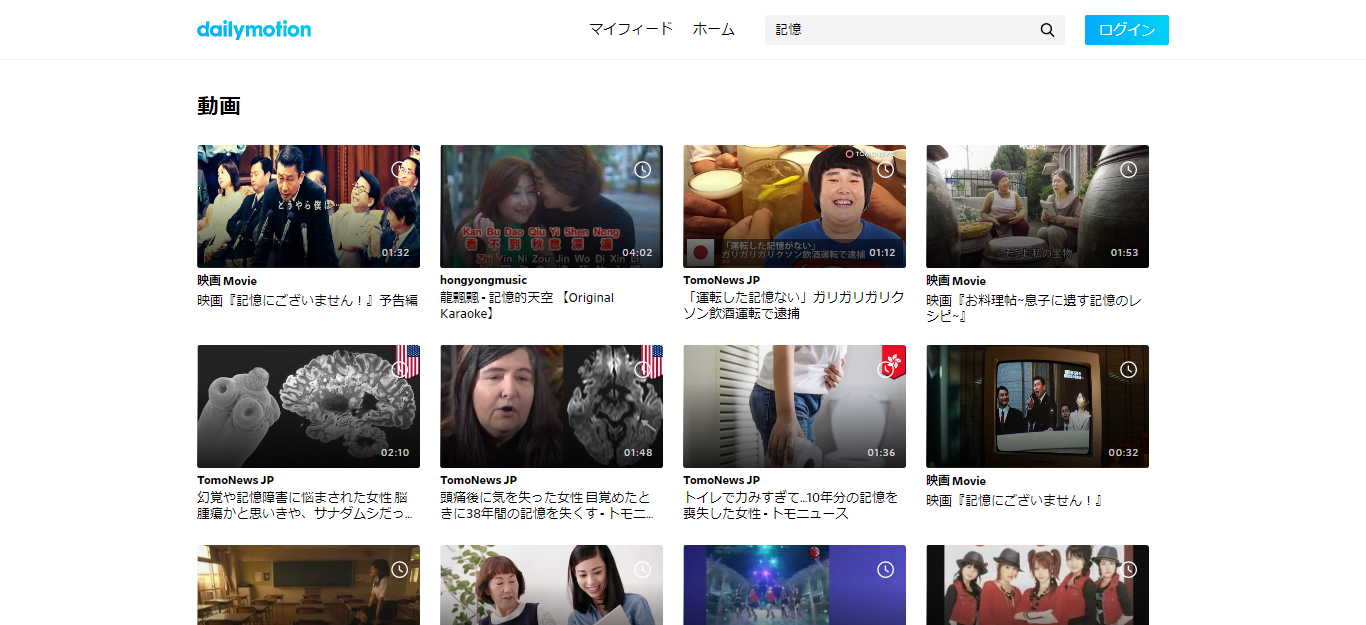Click watch later clock on ガリガリガリクソン video
Image resolution: width=1366 pixels, height=625 pixels.
point(886,169)
